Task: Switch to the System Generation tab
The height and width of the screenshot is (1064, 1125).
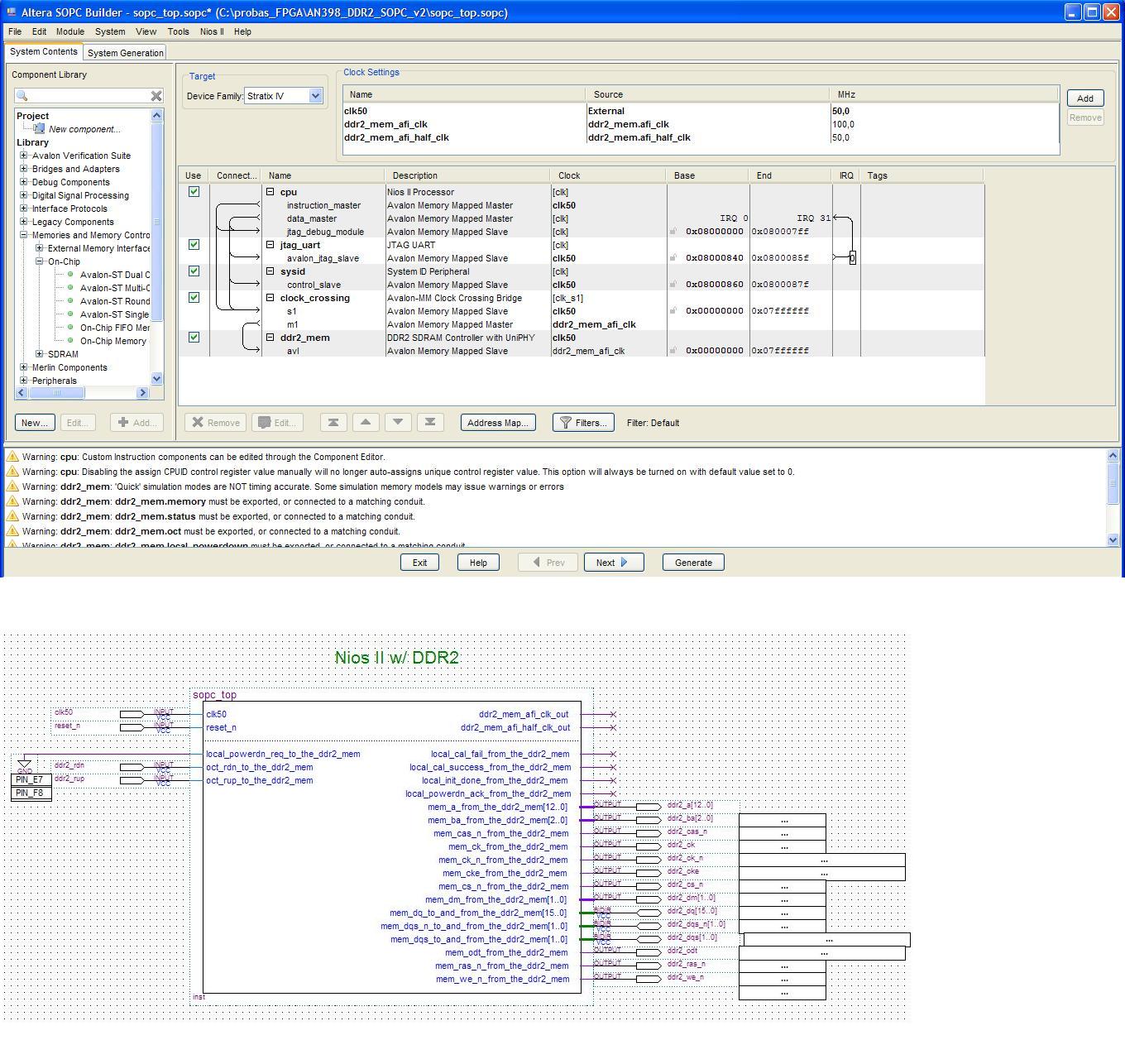Action: tap(126, 53)
